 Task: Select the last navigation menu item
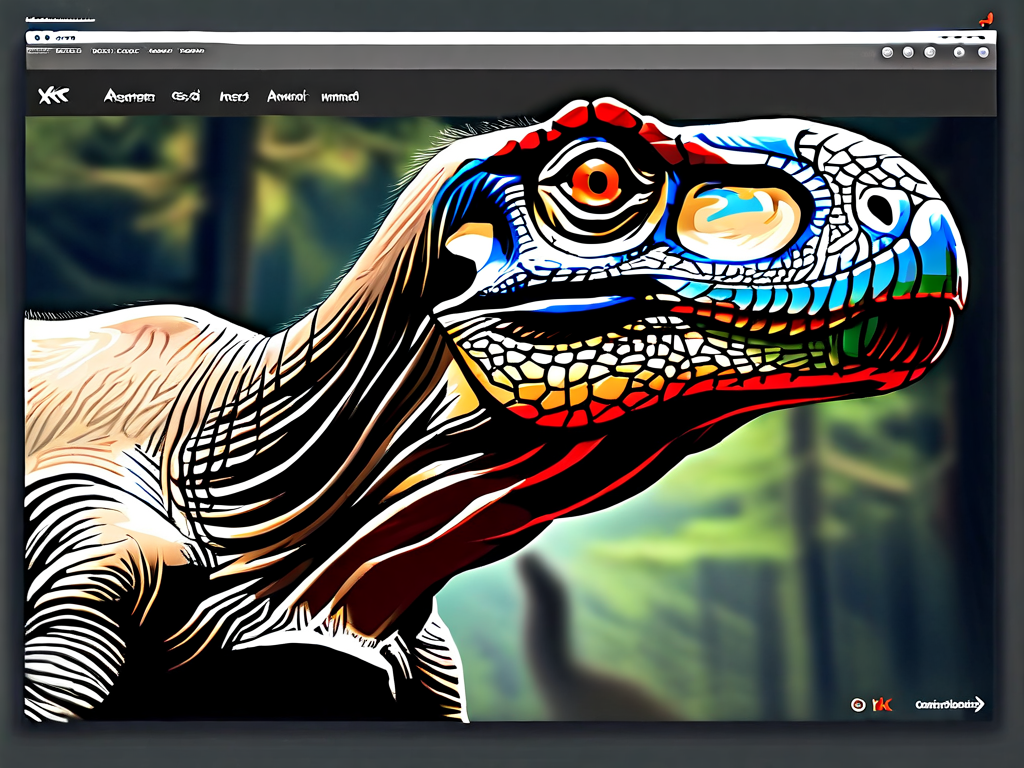point(340,97)
